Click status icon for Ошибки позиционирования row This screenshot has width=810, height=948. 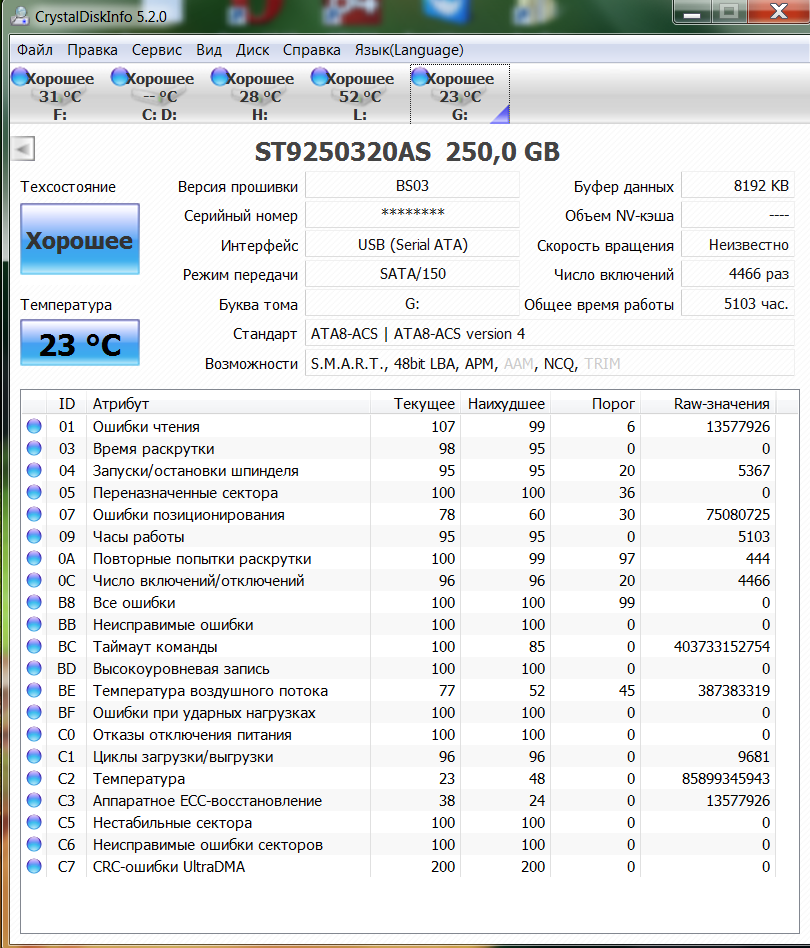pyautogui.click(x=34, y=514)
